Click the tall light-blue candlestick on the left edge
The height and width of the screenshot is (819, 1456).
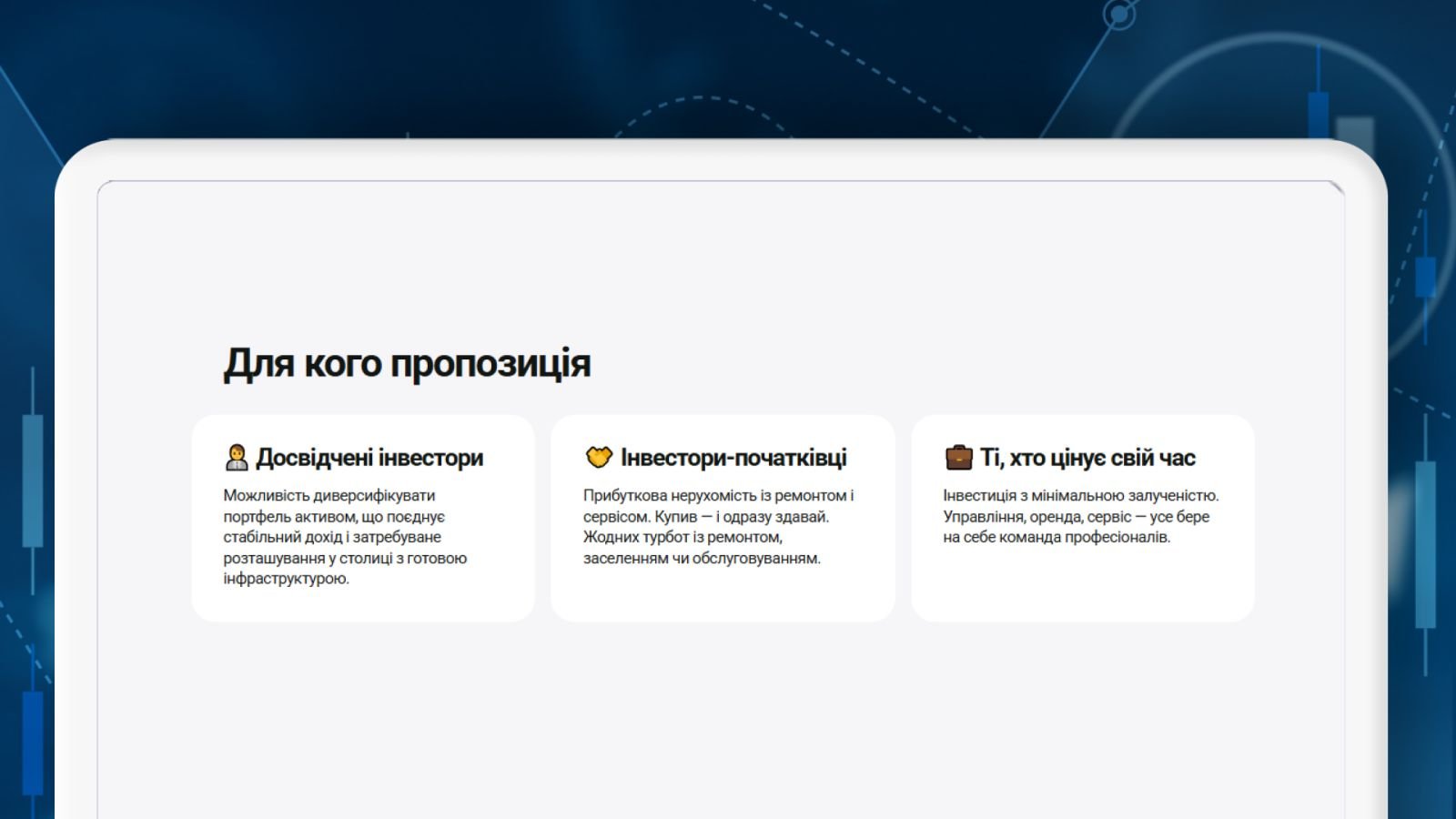[33, 480]
